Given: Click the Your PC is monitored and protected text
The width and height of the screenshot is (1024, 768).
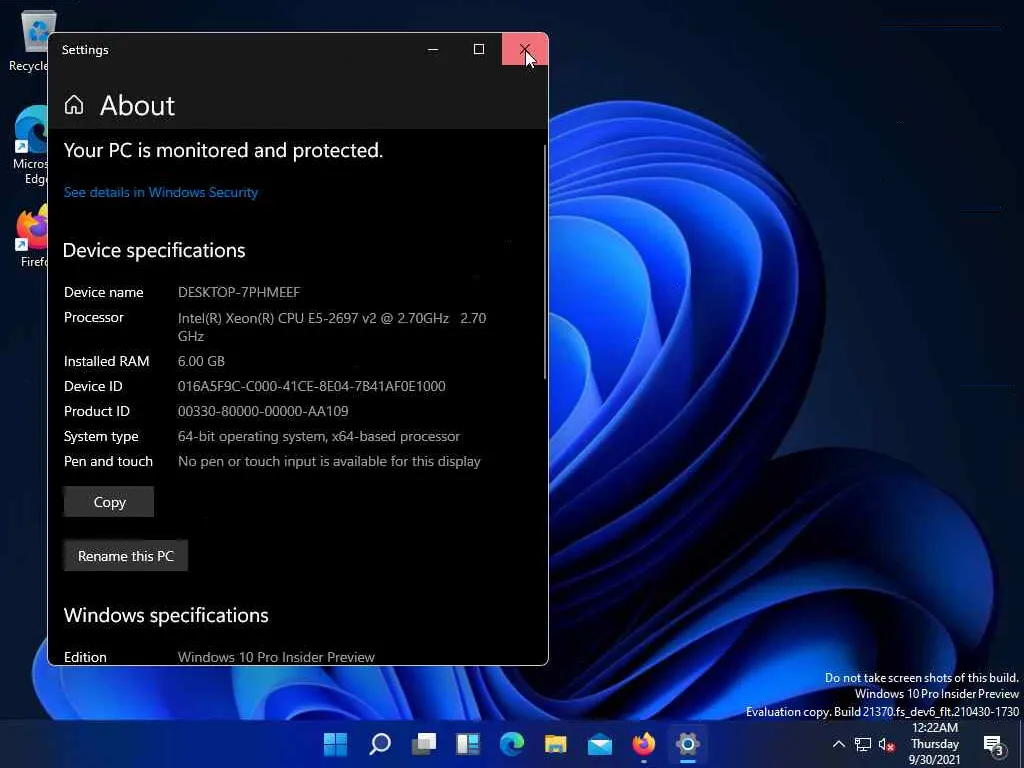Looking at the screenshot, I should pyautogui.click(x=223, y=150).
